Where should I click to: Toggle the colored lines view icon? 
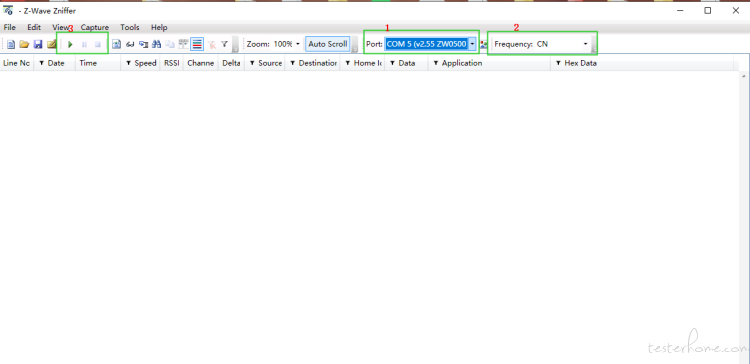coord(197,44)
